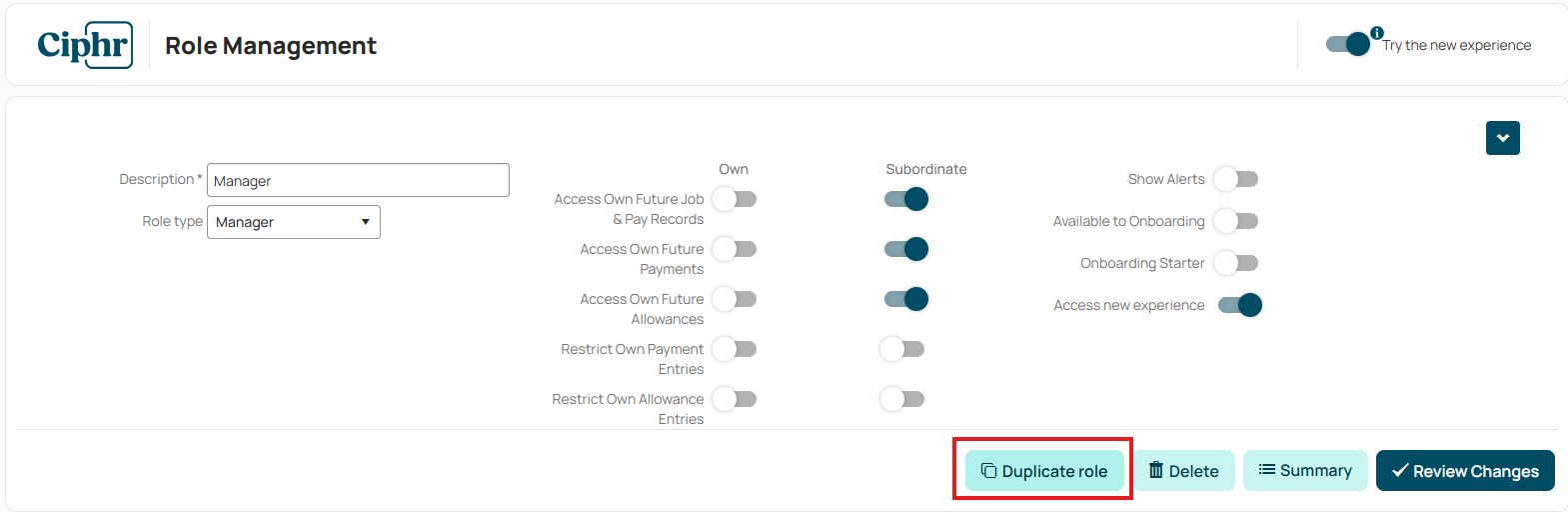This screenshot has width=1568, height=512.
Task: Click the checkmark icon on Review Changes
Action: [x=1400, y=471]
